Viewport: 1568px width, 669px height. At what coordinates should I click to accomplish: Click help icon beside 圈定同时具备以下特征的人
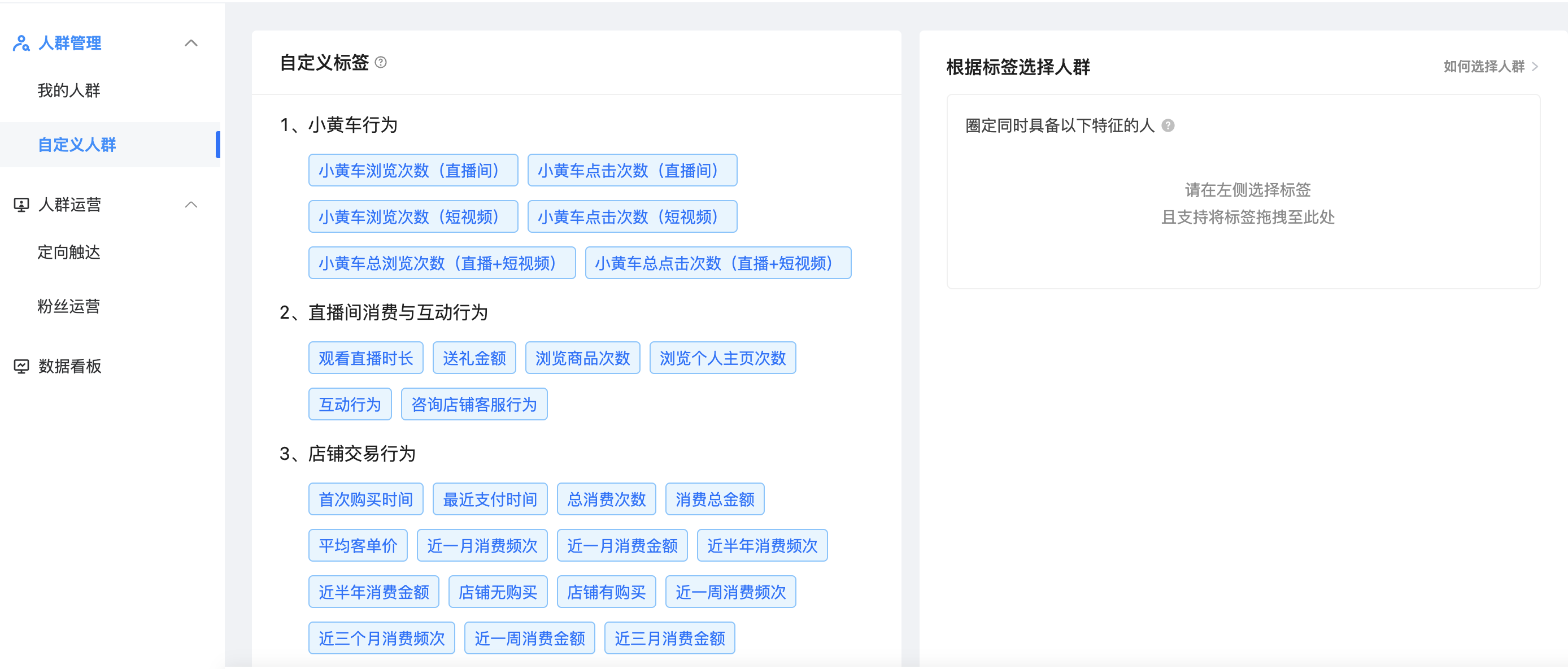pyautogui.click(x=1168, y=125)
